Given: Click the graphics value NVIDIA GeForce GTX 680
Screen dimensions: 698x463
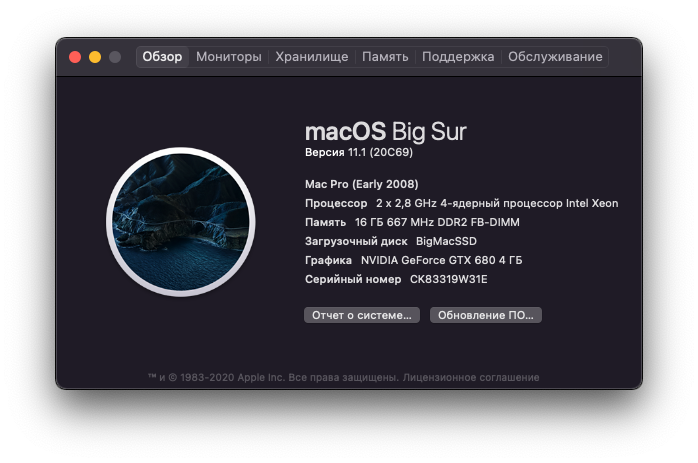Looking at the screenshot, I should (x=441, y=260).
